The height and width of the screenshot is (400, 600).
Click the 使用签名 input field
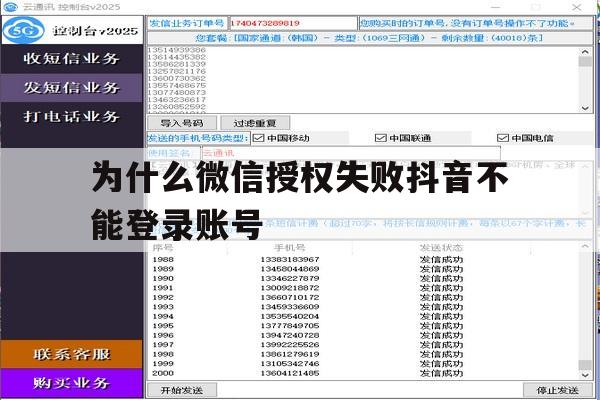pyautogui.click(x=351, y=153)
